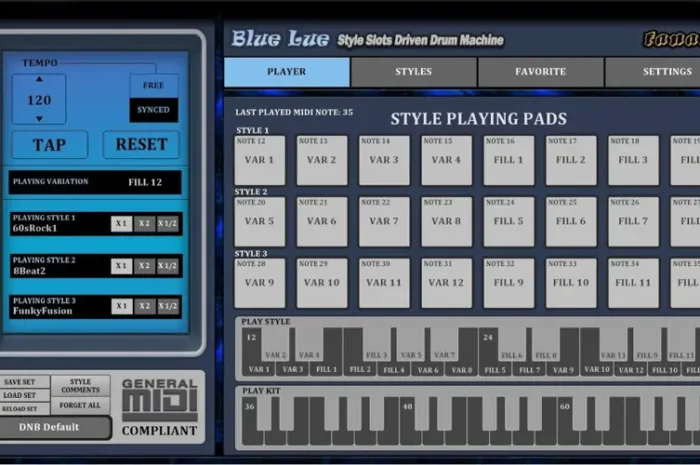This screenshot has width=700, height=465.
Task: Click the LOAD SET button
Action: click(x=25, y=395)
